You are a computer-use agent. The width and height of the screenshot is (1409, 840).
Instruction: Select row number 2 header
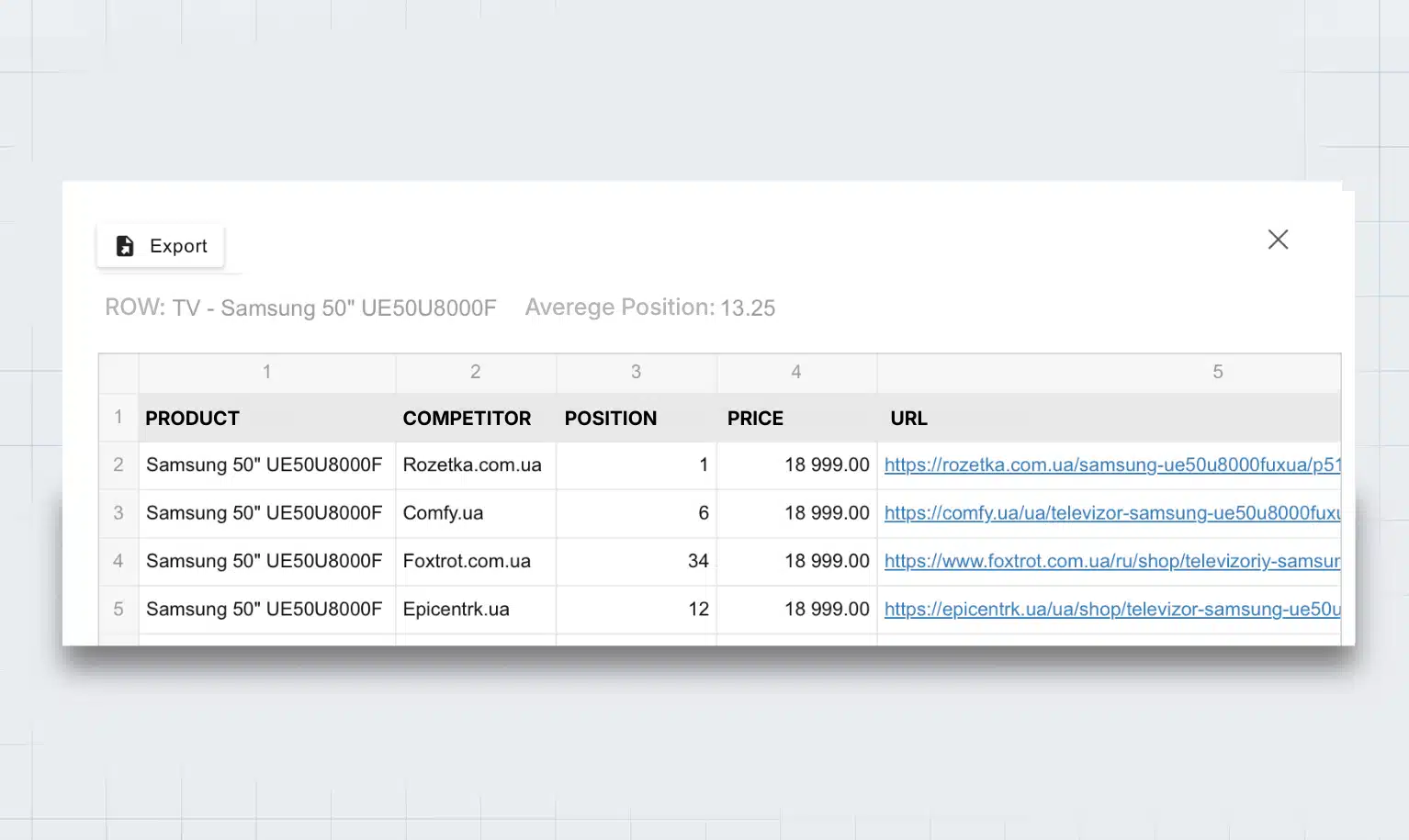tap(118, 465)
